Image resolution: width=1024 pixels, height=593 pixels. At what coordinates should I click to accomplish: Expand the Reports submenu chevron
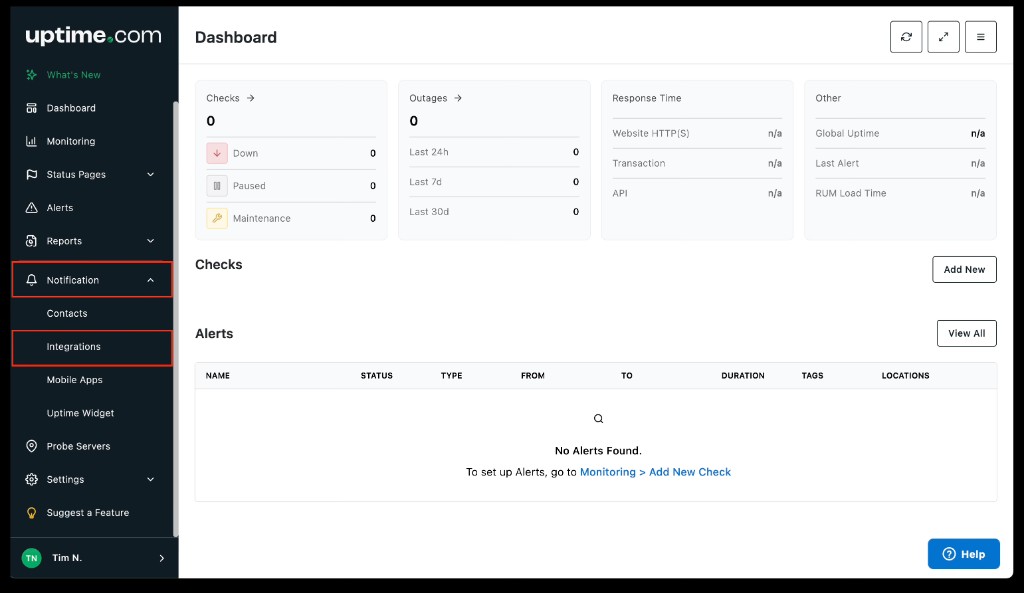[151, 241]
